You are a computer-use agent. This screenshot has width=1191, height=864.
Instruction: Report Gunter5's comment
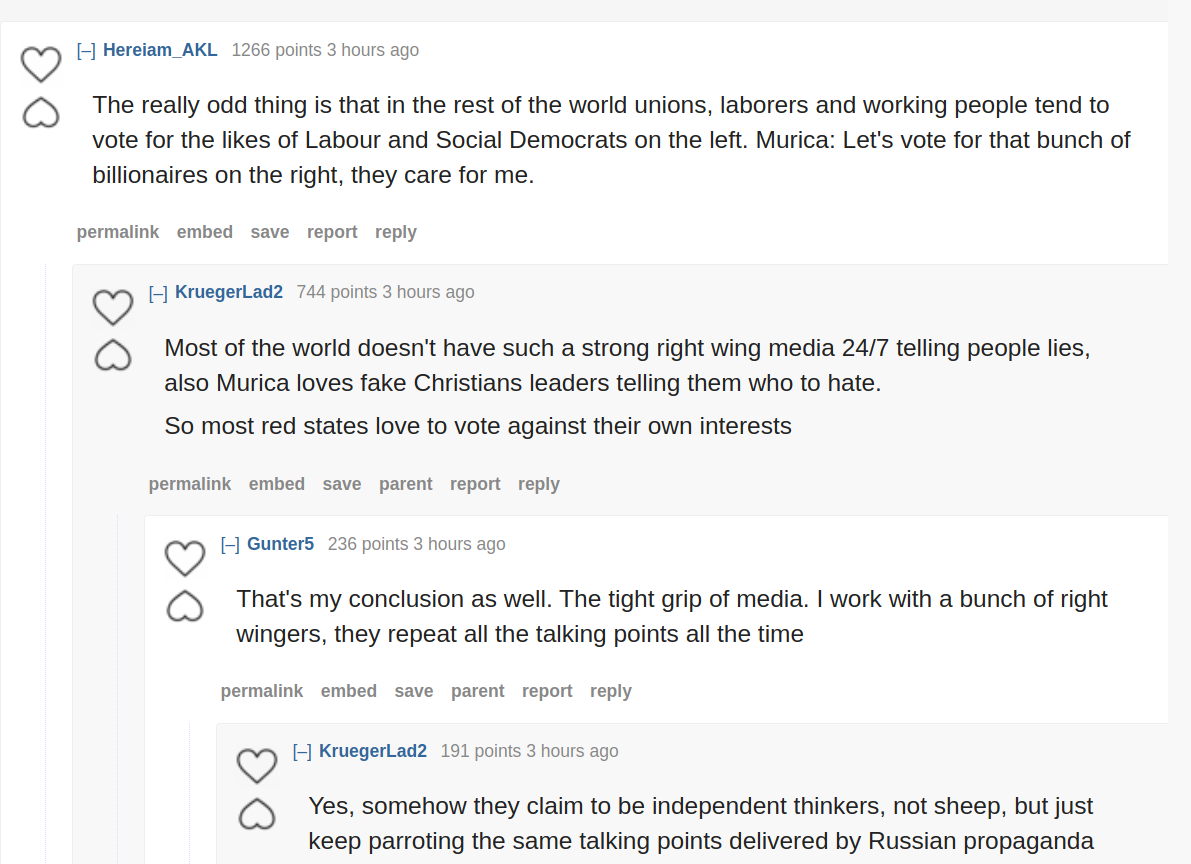[x=547, y=692]
